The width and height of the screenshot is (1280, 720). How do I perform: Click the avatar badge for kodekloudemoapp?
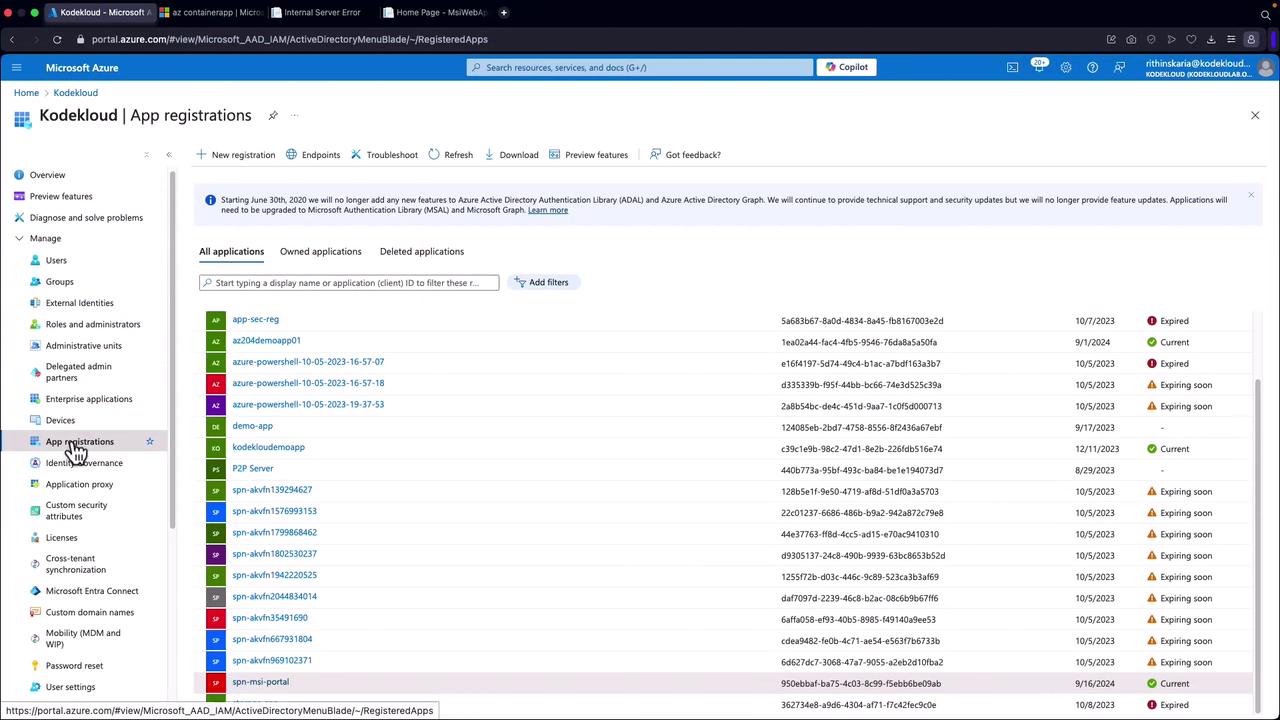[x=216, y=449]
